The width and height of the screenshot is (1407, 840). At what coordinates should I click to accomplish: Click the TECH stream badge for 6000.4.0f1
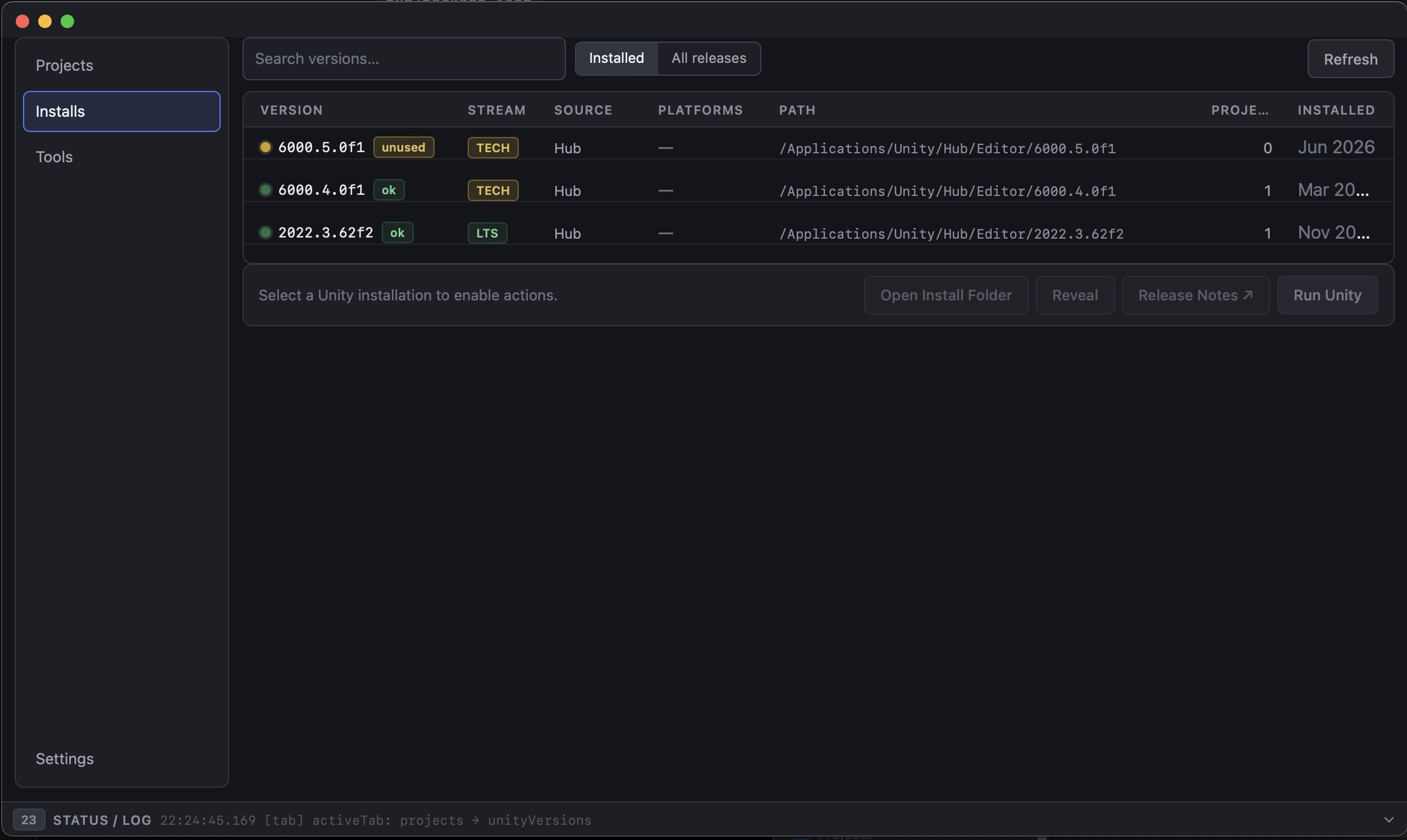point(493,190)
